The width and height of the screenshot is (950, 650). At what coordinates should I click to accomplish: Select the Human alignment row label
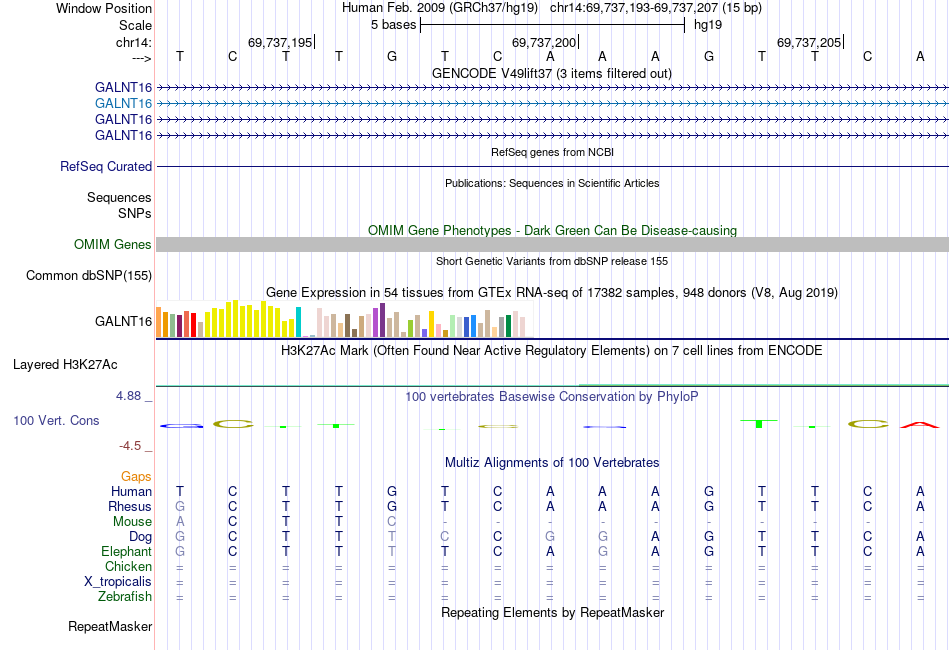tap(131, 491)
